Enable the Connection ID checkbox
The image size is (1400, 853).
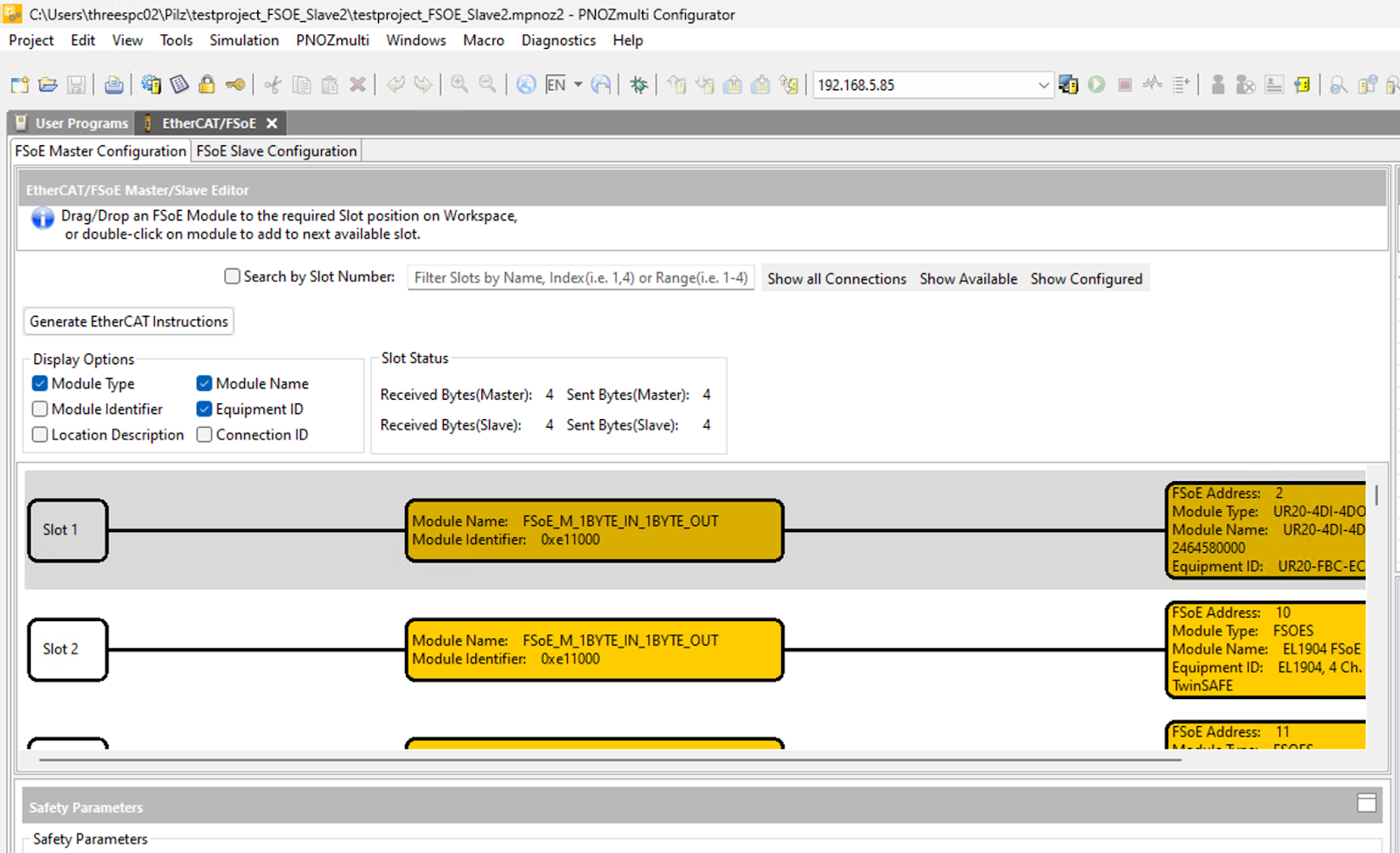tap(204, 435)
